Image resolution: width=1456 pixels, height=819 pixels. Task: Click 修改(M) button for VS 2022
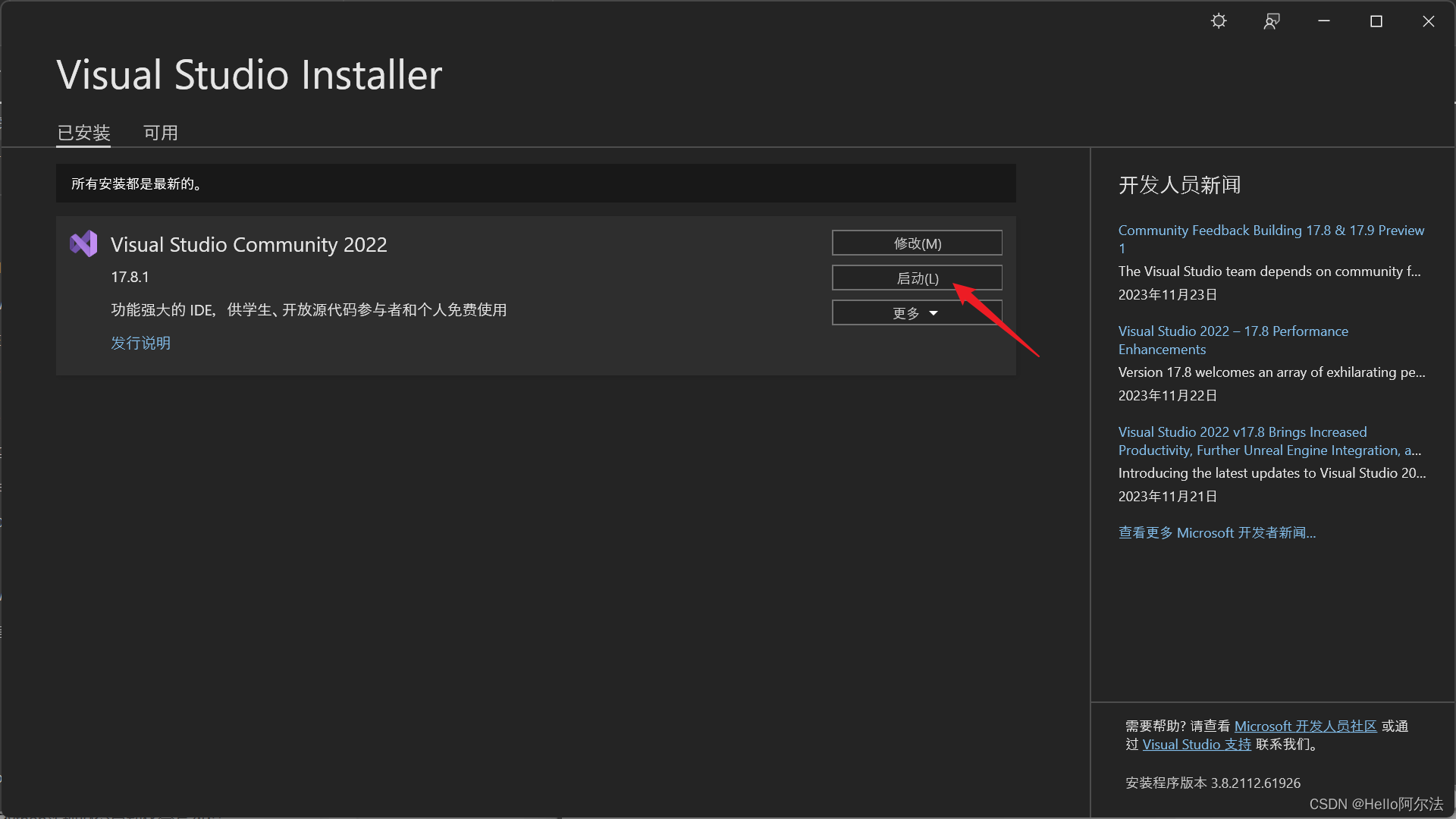click(916, 243)
